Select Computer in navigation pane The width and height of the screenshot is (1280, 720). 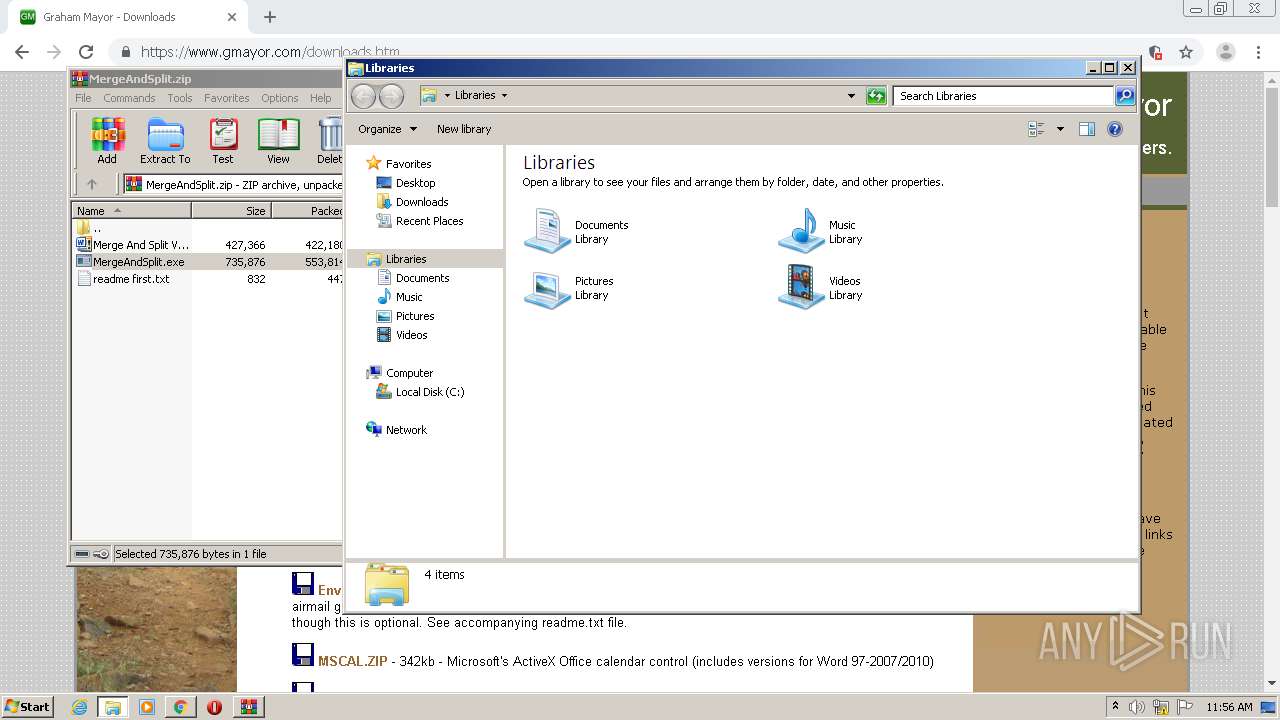409,373
